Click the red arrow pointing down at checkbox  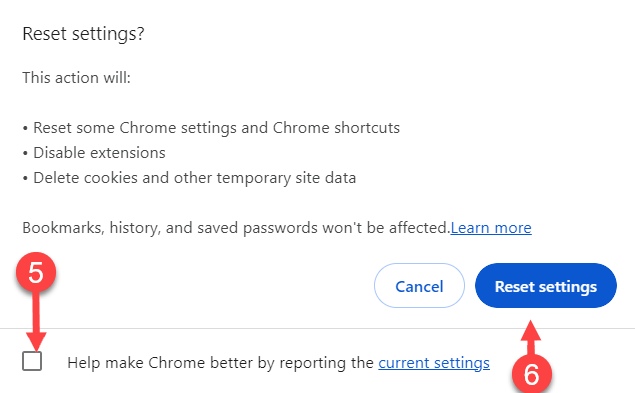pos(36,321)
